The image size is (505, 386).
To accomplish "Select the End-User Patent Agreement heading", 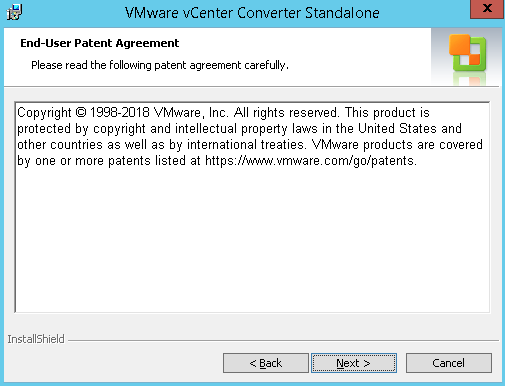I will tap(100, 43).
